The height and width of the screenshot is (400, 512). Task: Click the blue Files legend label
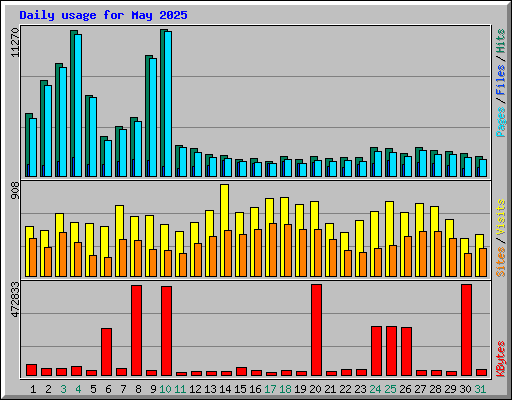point(501,80)
